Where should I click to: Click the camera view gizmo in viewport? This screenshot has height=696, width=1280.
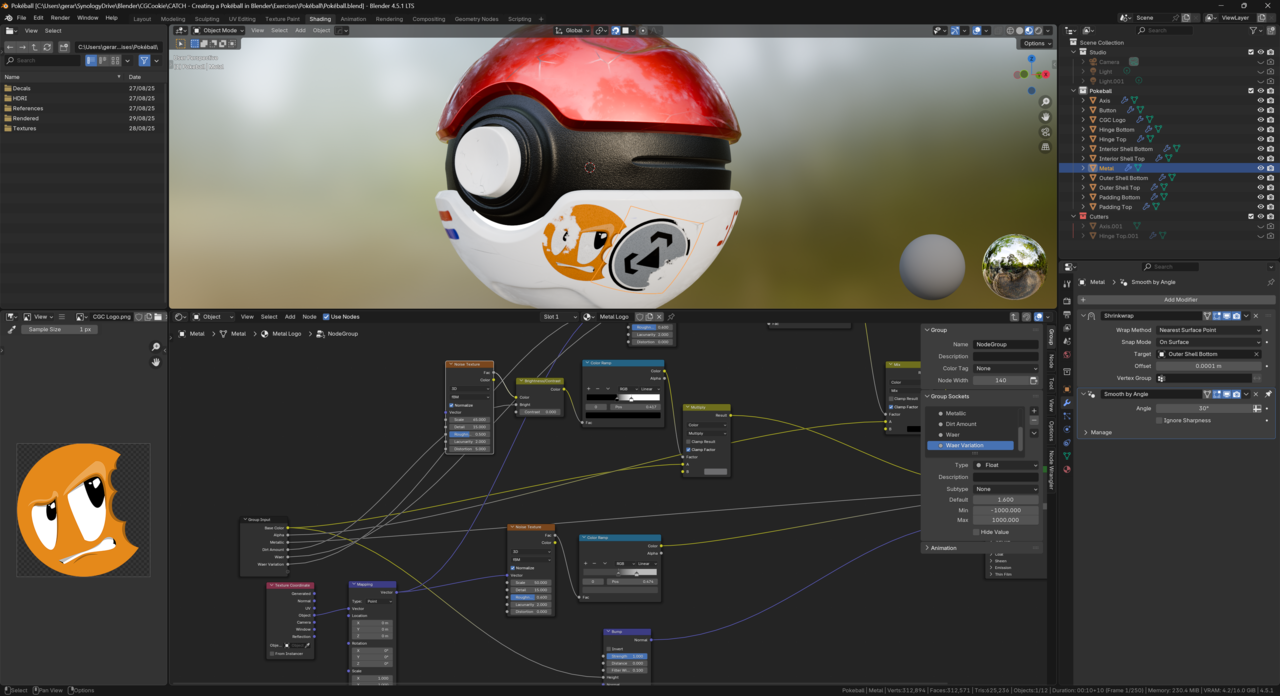1045,132
